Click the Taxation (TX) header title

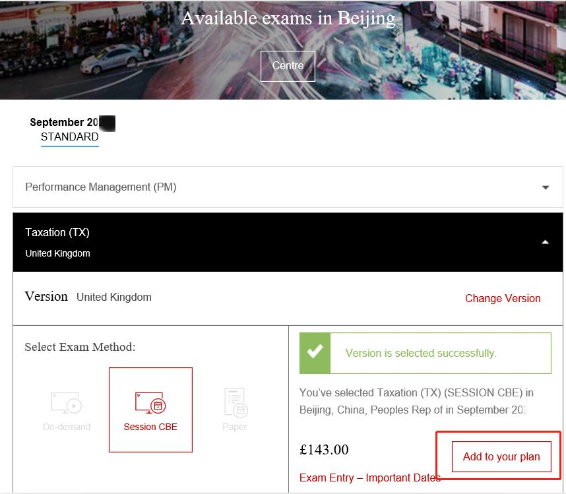[57, 232]
